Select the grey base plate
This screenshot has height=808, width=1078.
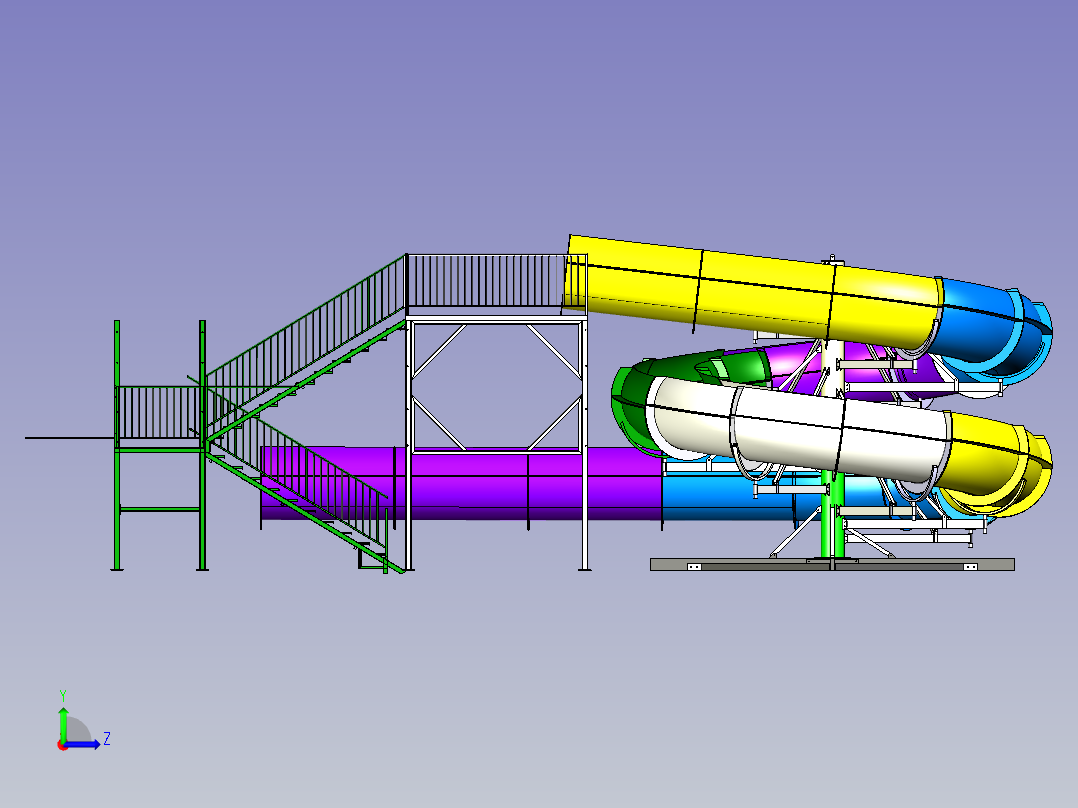click(x=832, y=565)
